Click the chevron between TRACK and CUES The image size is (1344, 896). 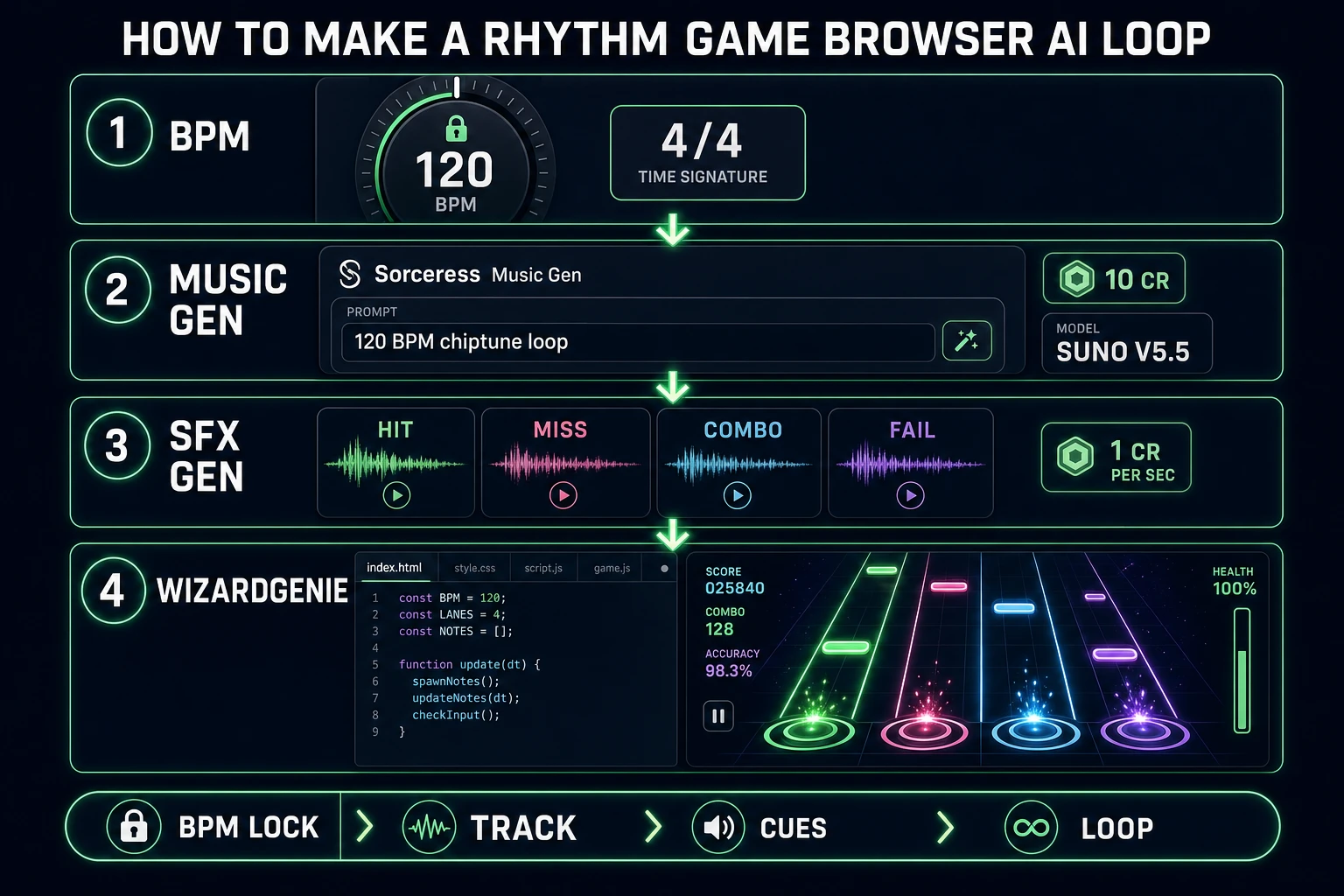(653, 826)
